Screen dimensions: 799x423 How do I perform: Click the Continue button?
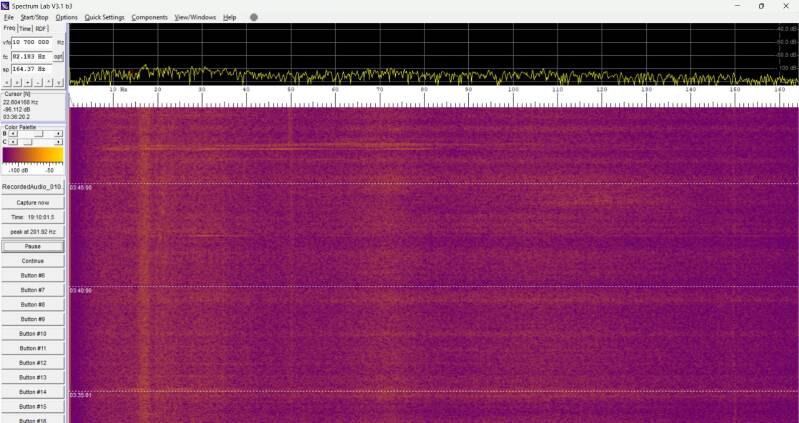coord(33,261)
